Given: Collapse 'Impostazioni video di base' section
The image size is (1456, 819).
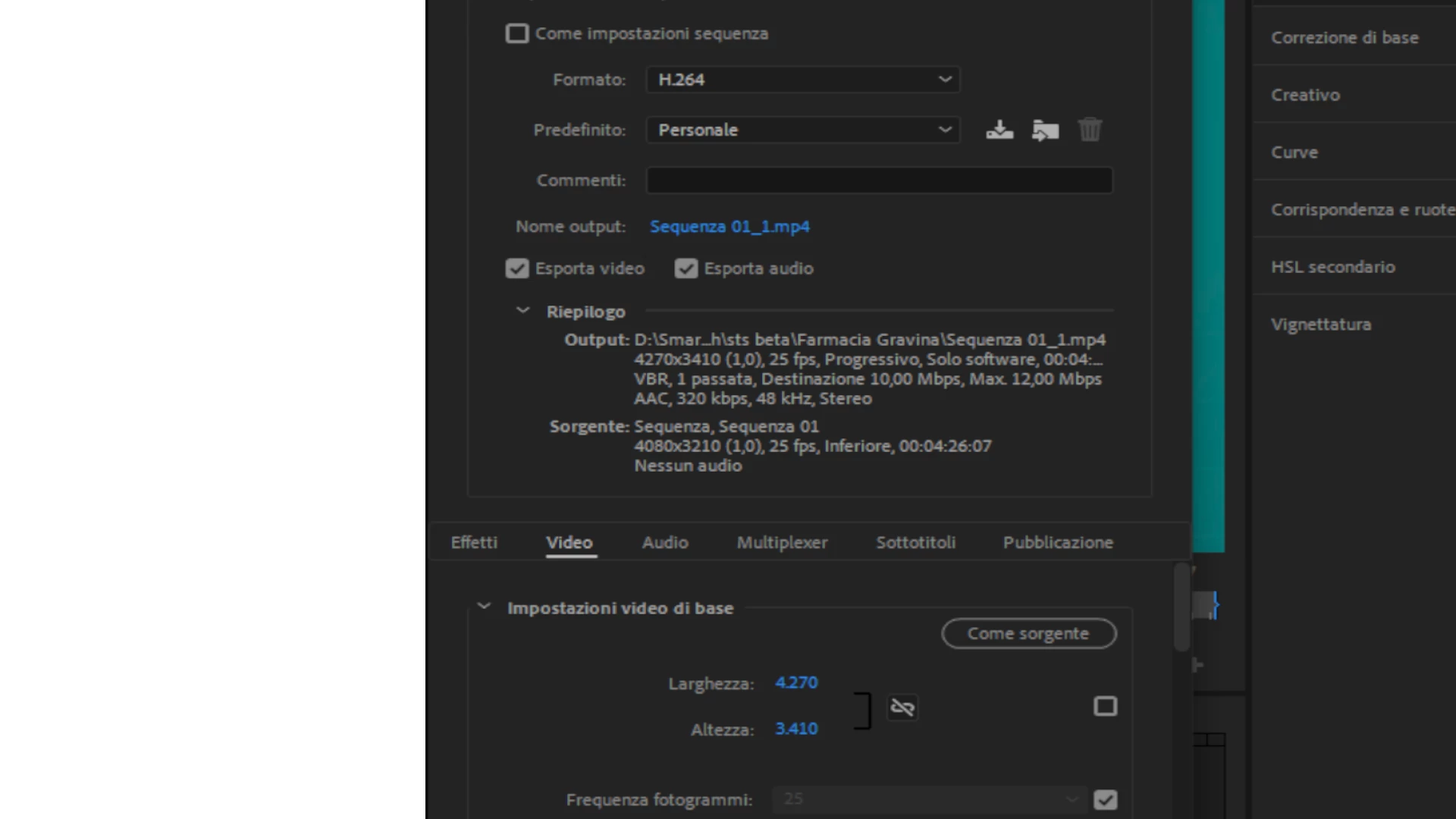Looking at the screenshot, I should coord(484,607).
